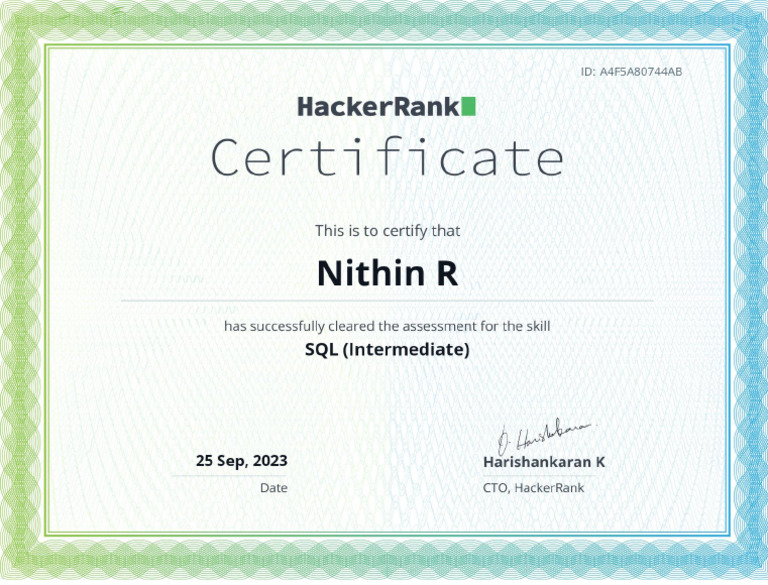Select the skill name SQL (Intermediate)
768x585 pixels.
(387, 350)
